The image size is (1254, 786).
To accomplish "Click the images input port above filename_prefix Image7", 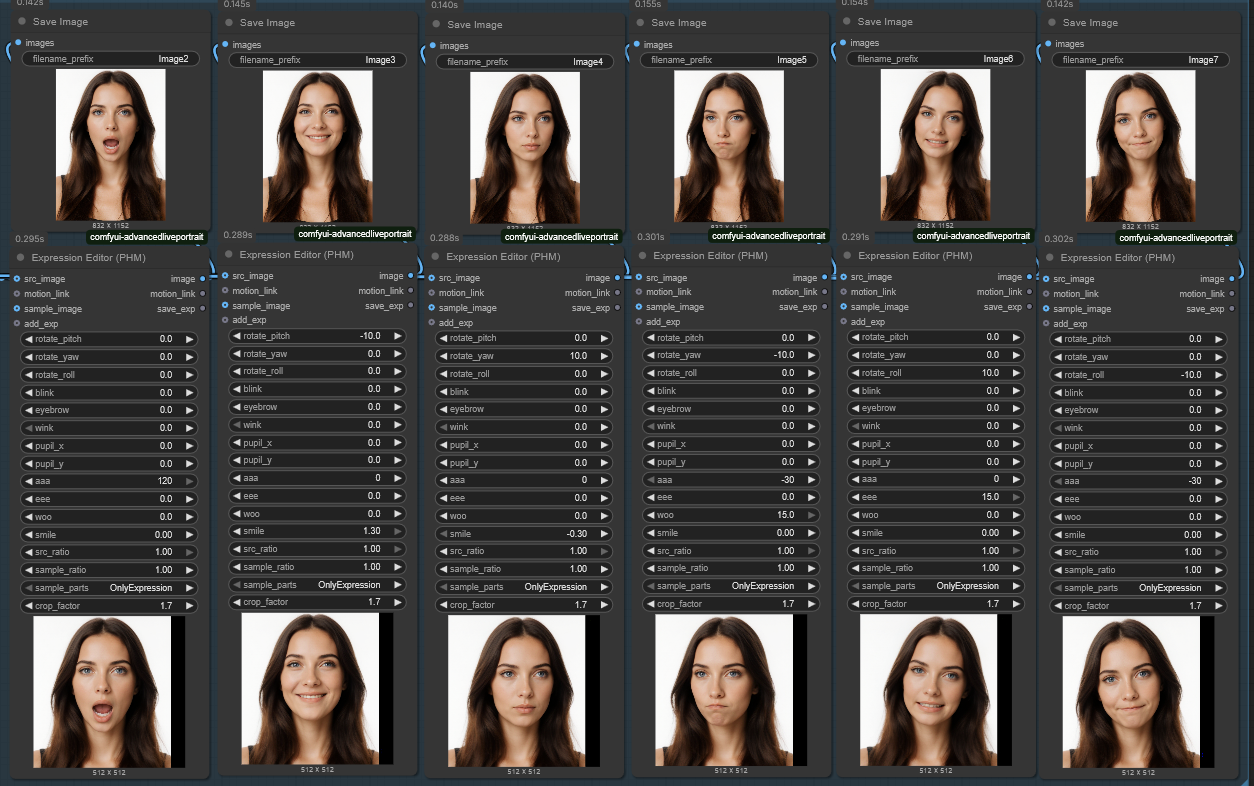I will tap(1049, 43).
